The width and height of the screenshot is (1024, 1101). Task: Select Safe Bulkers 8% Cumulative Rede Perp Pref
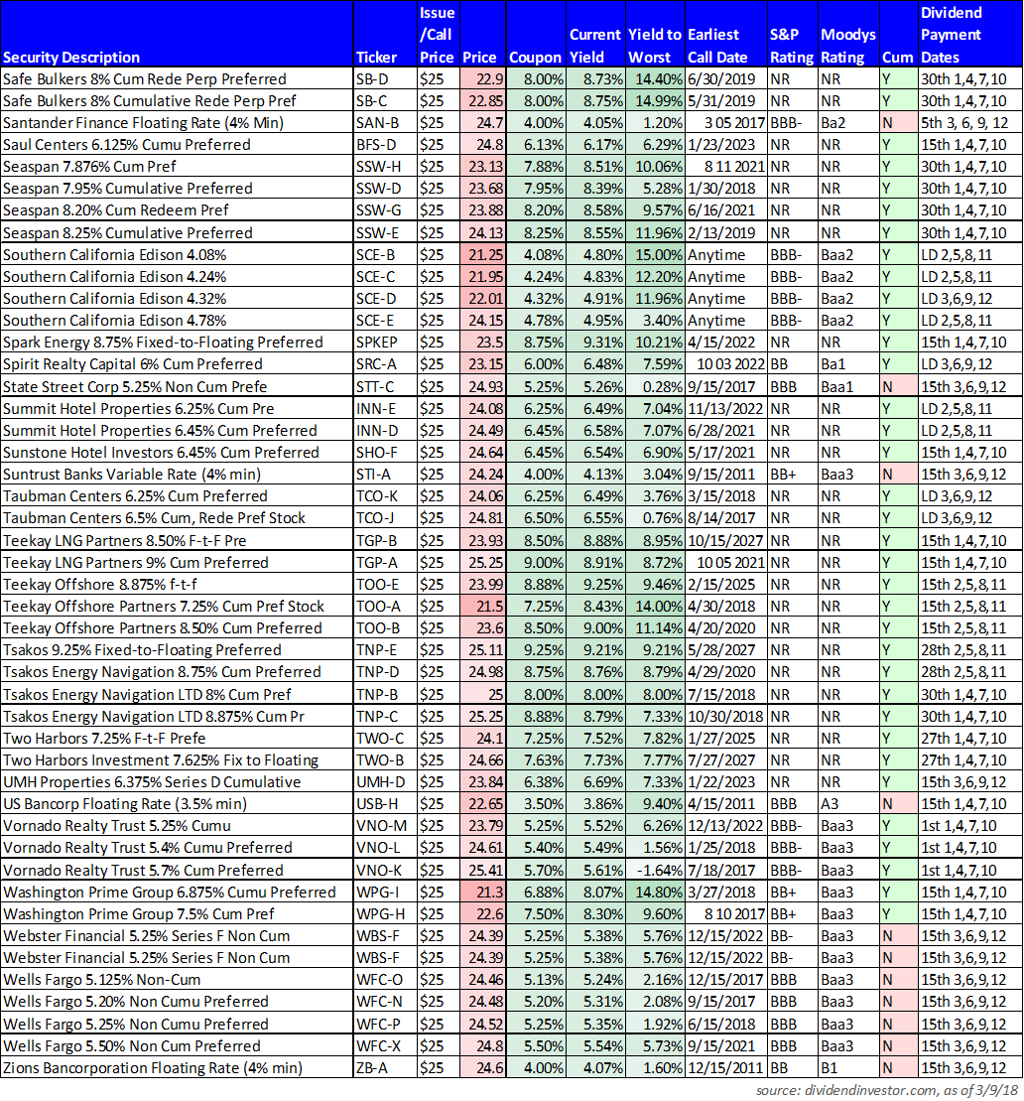pos(150,100)
